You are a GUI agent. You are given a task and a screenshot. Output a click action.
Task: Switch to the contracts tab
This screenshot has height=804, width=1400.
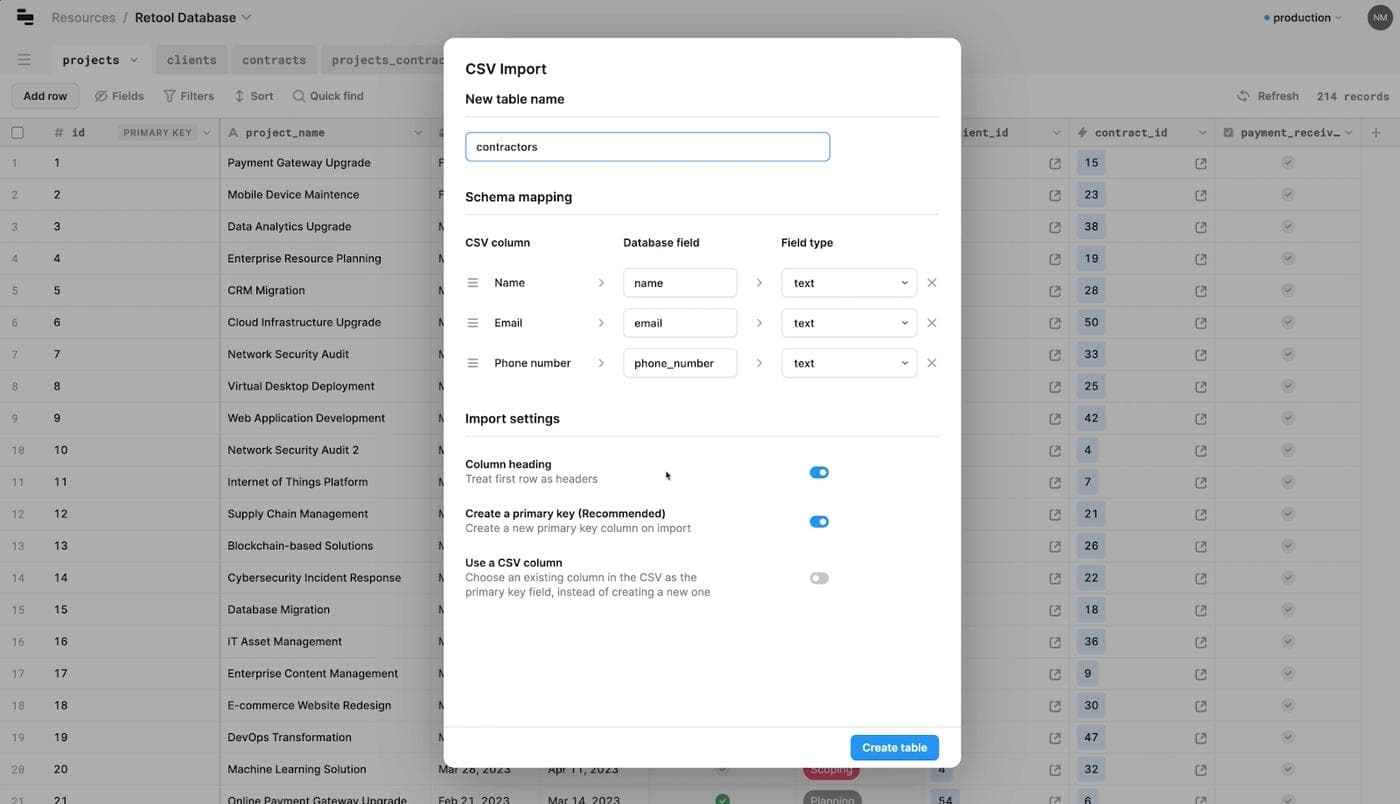point(273,60)
